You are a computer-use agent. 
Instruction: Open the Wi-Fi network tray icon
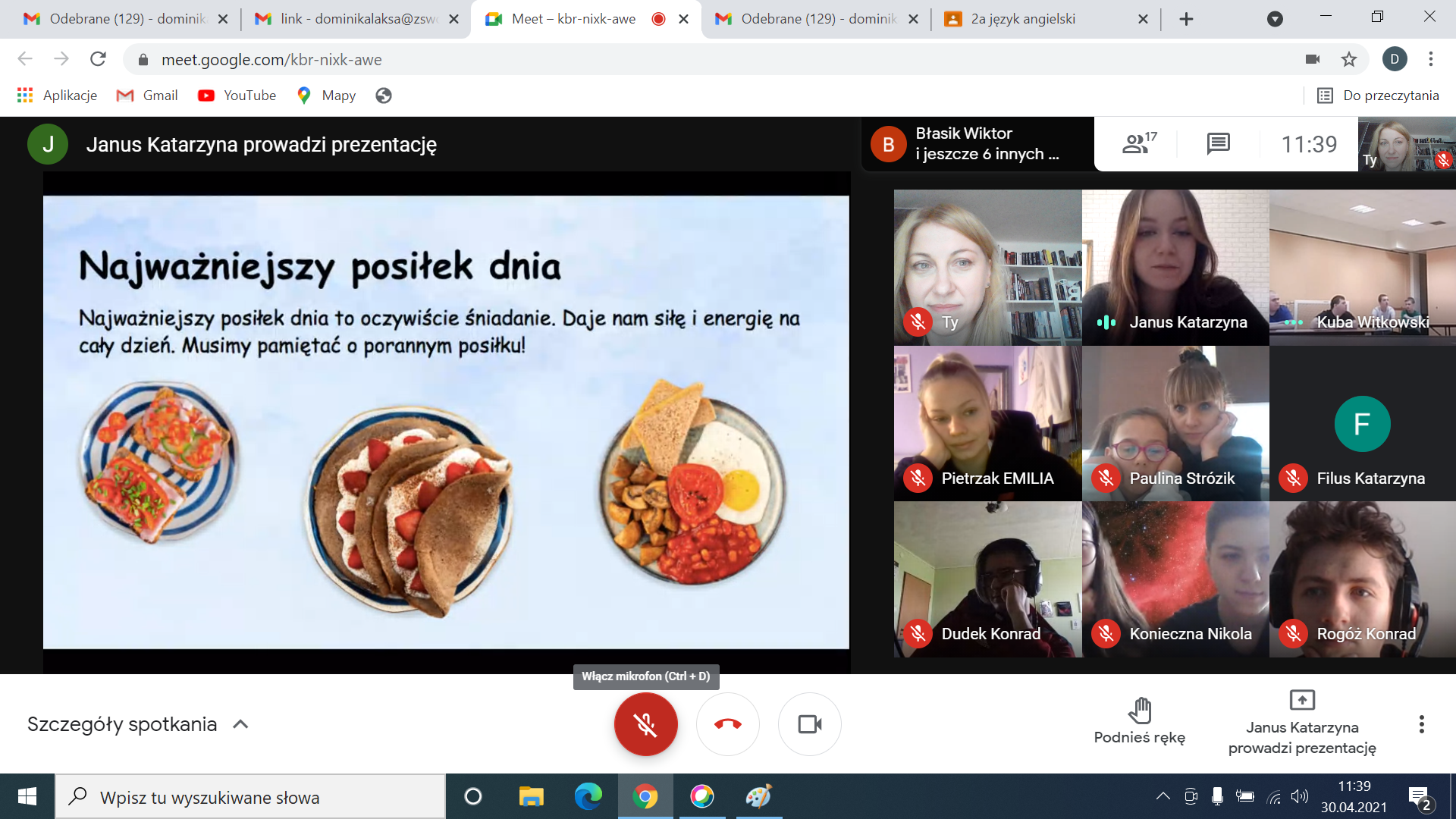pos(1274,797)
